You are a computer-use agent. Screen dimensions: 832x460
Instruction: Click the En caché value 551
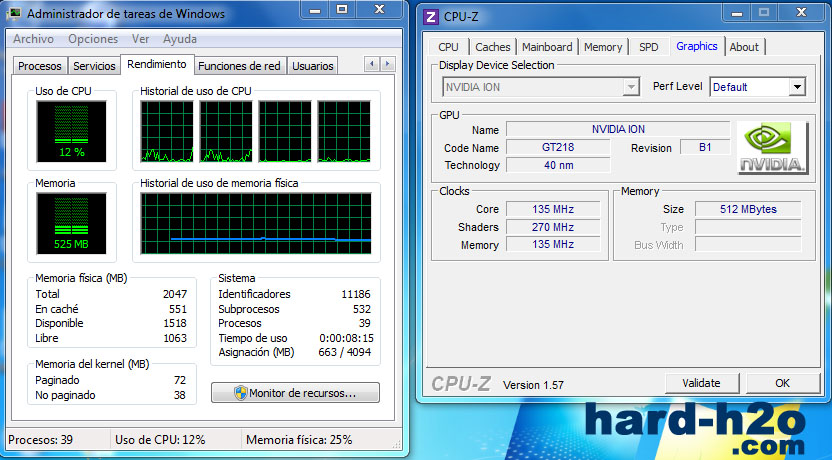tap(178, 309)
